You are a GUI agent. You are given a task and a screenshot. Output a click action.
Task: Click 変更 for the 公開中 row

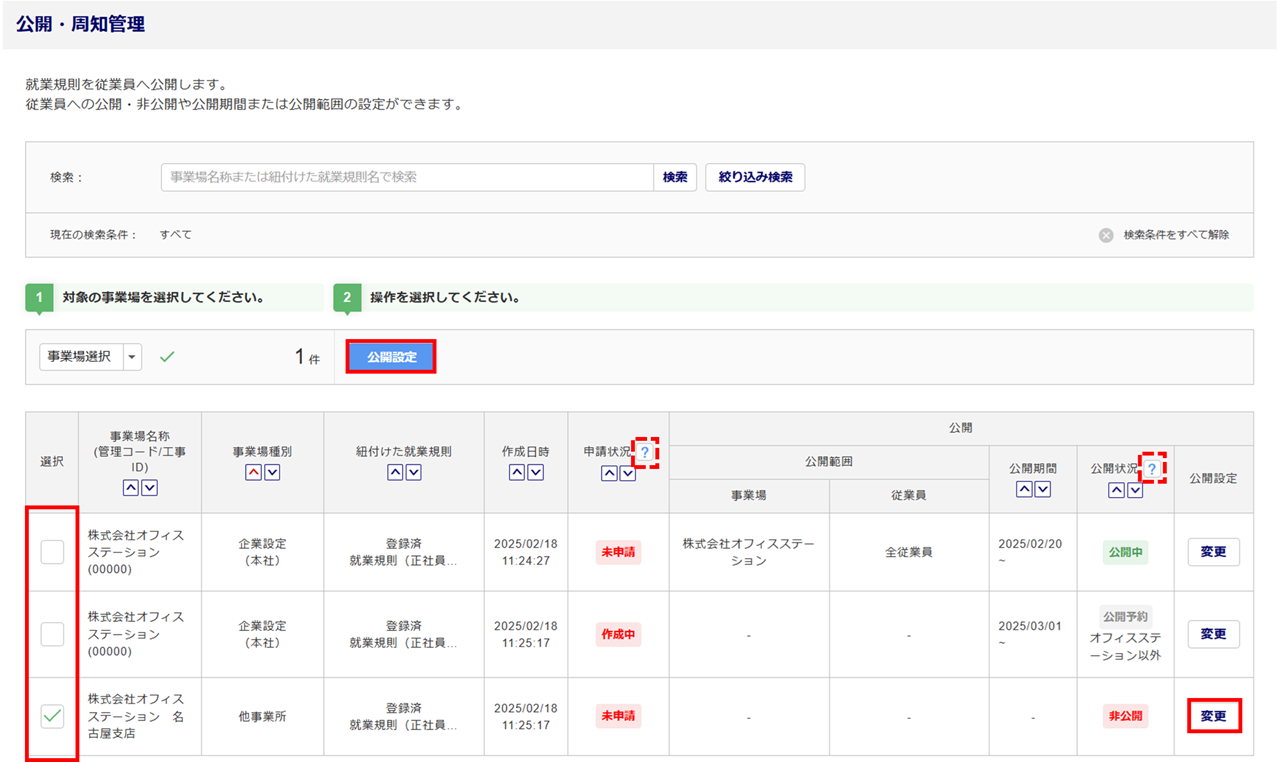(1213, 552)
